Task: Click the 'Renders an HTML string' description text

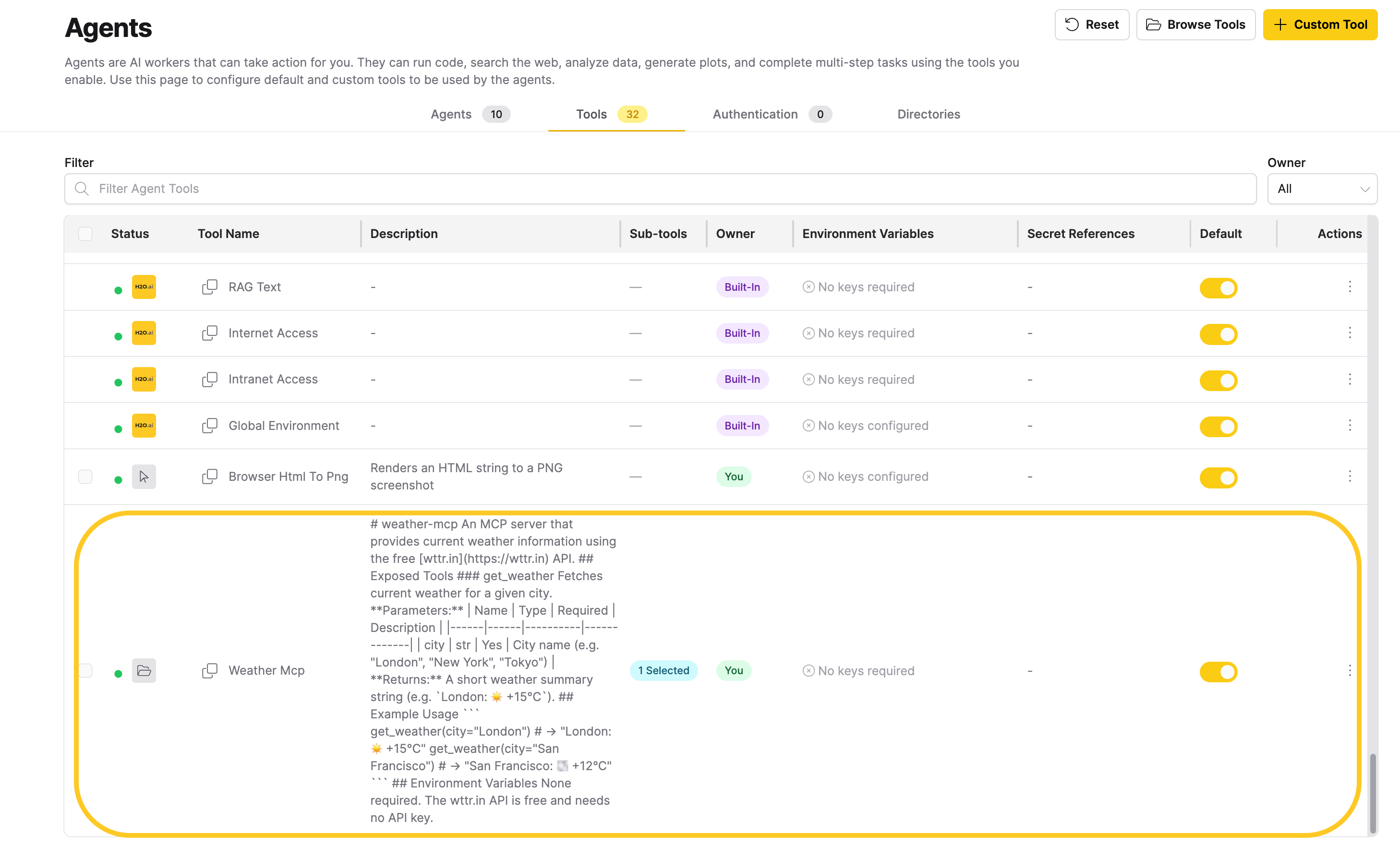Action: coord(467,476)
